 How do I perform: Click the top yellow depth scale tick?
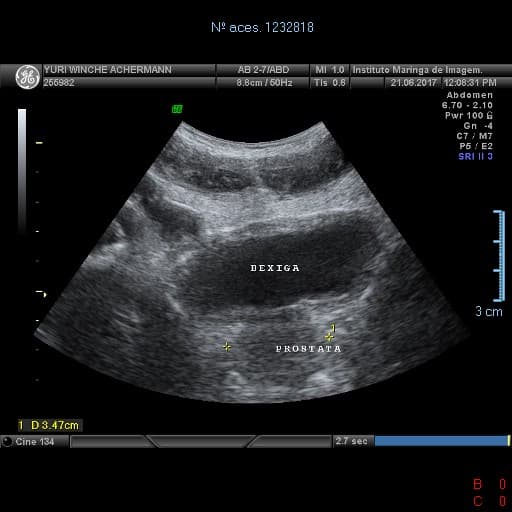click(39, 143)
